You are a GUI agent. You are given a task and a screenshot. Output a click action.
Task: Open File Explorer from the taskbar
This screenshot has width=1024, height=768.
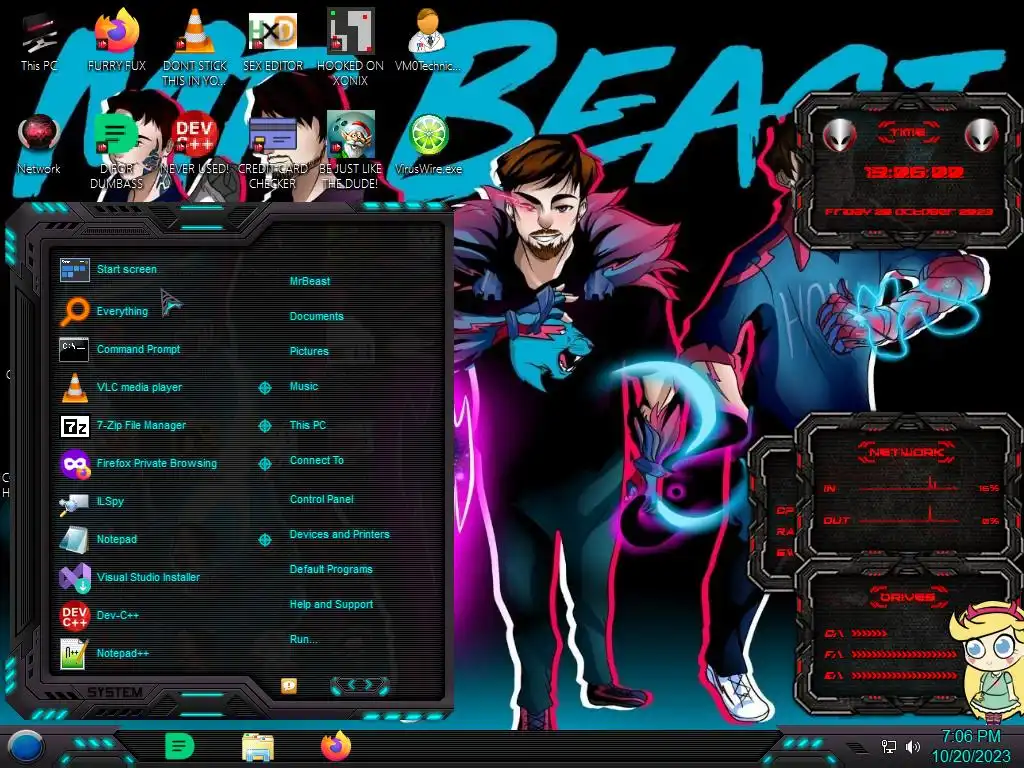(x=257, y=747)
